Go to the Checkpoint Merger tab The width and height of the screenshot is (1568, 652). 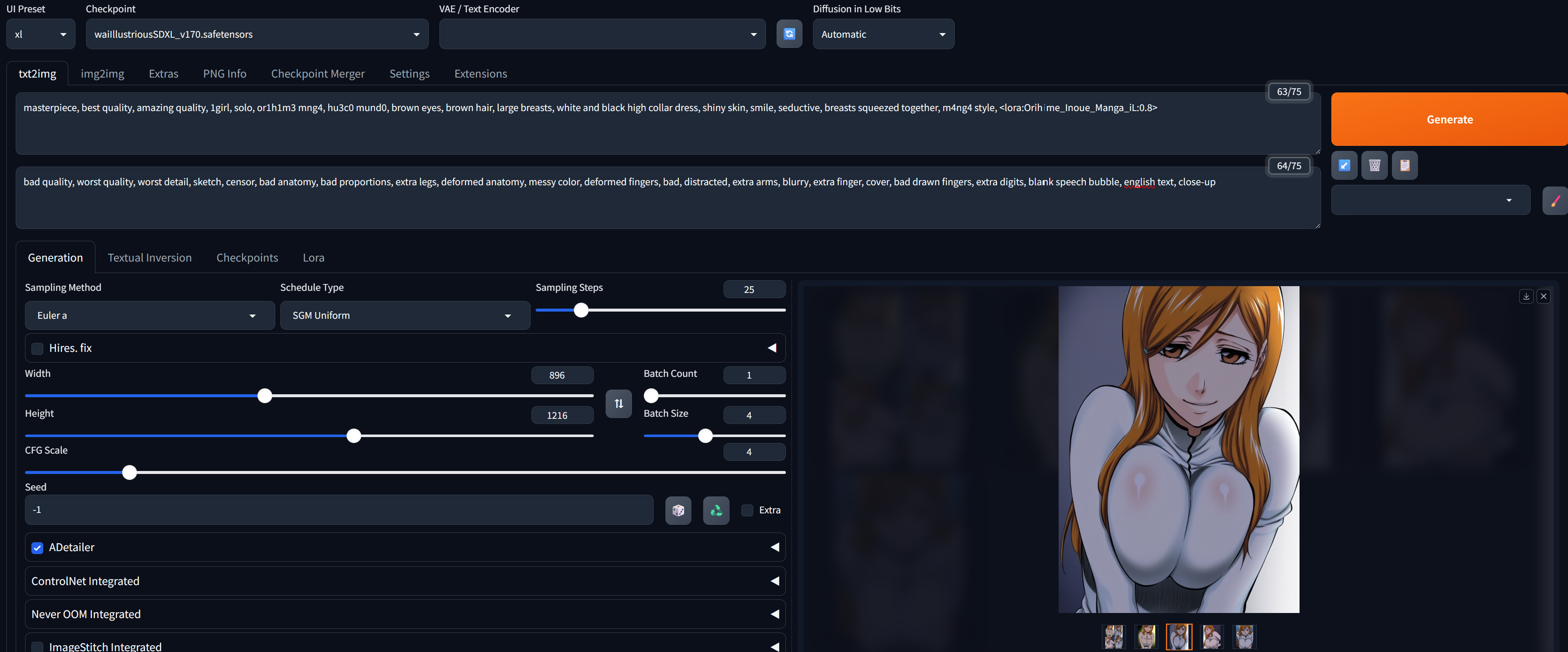(x=318, y=74)
